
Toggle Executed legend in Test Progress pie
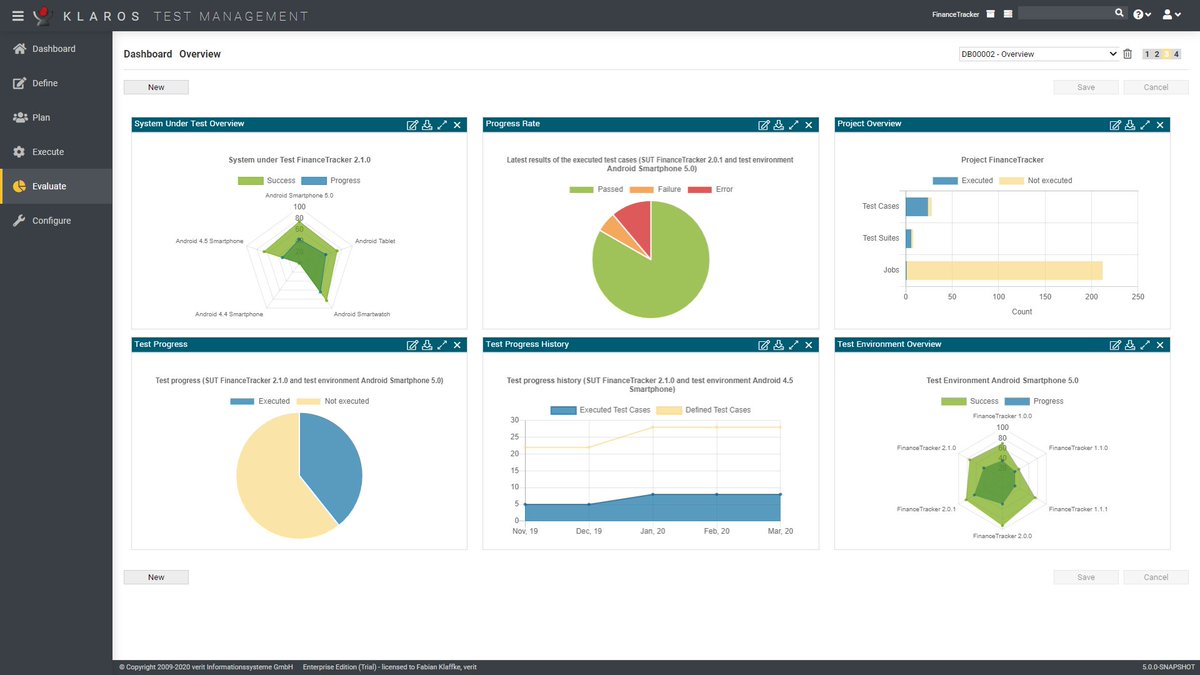click(260, 401)
